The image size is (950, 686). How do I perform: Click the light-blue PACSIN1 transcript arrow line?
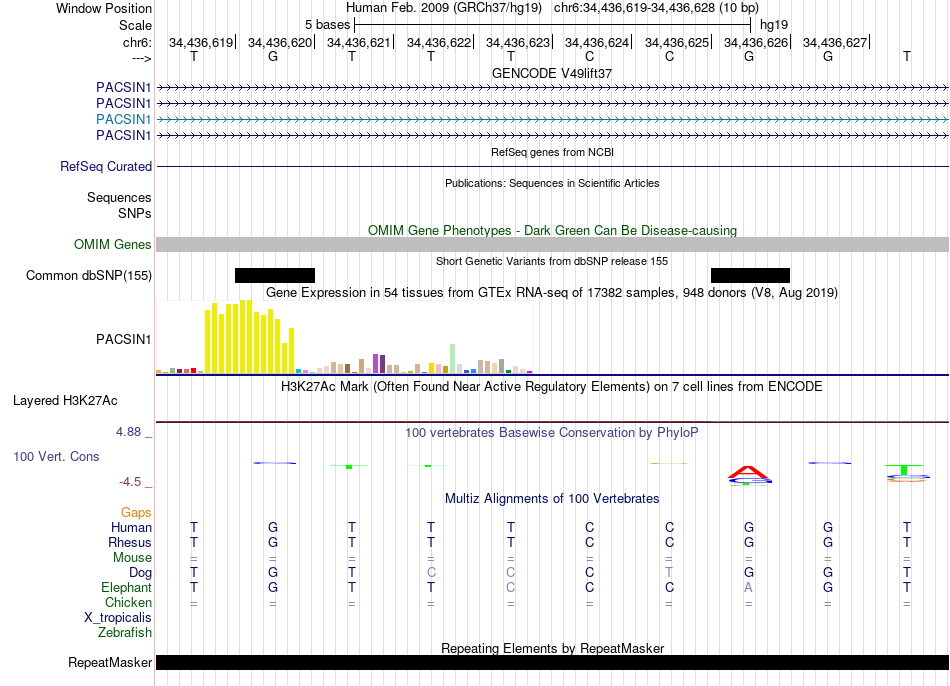point(553,119)
